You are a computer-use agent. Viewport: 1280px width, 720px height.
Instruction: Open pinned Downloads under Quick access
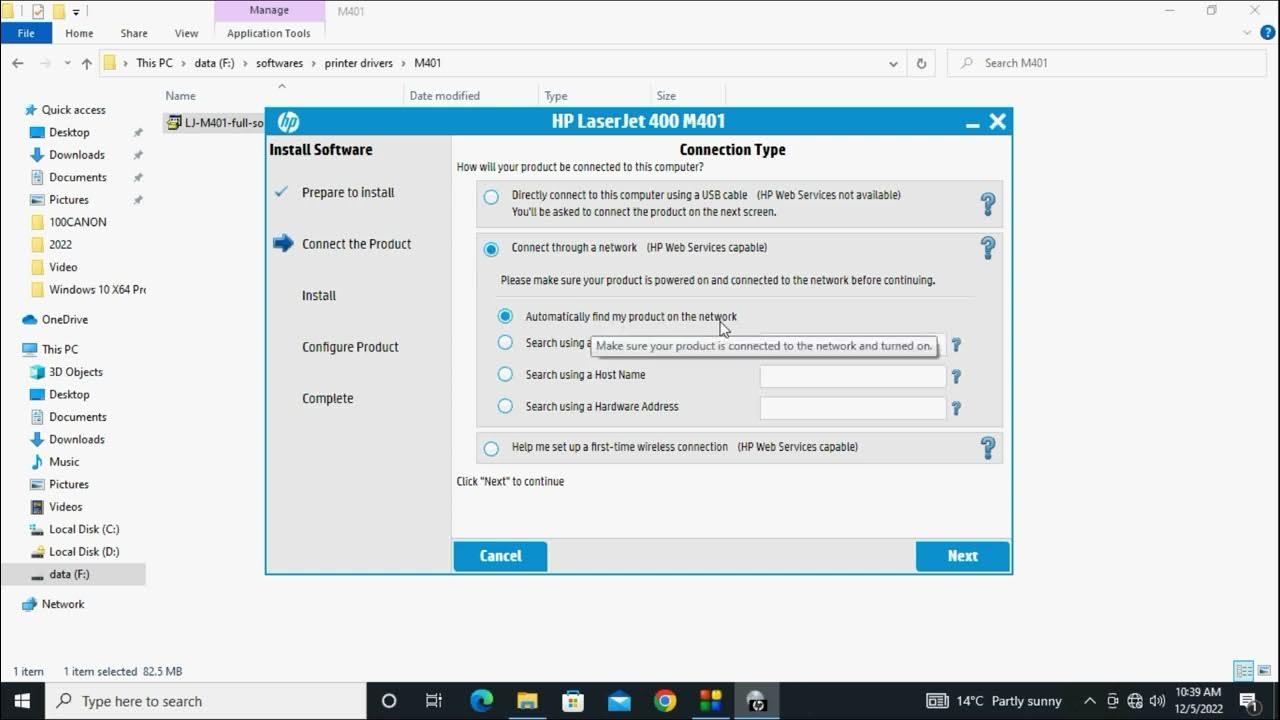tap(77, 155)
